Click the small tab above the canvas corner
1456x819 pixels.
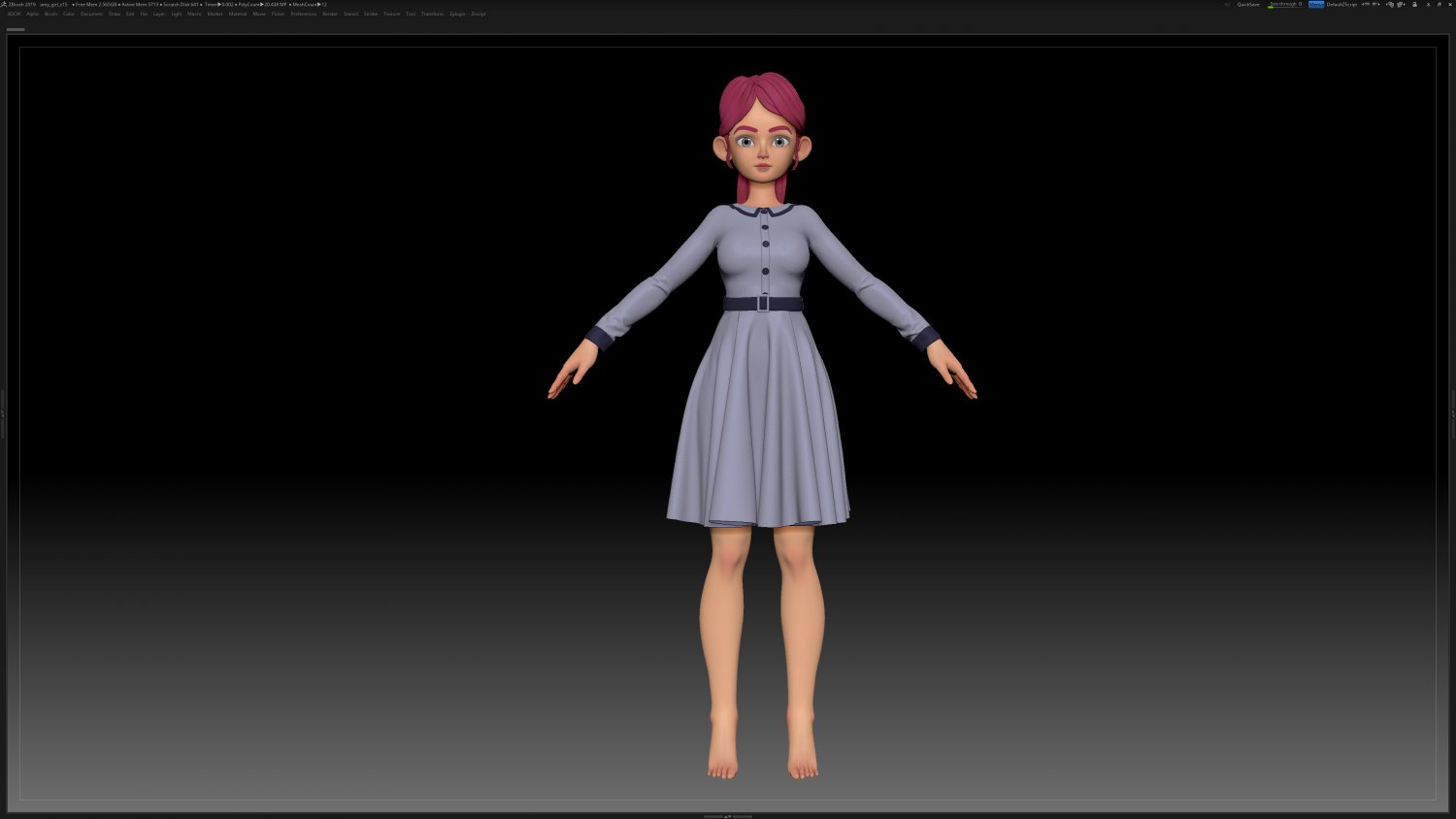click(x=17, y=28)
